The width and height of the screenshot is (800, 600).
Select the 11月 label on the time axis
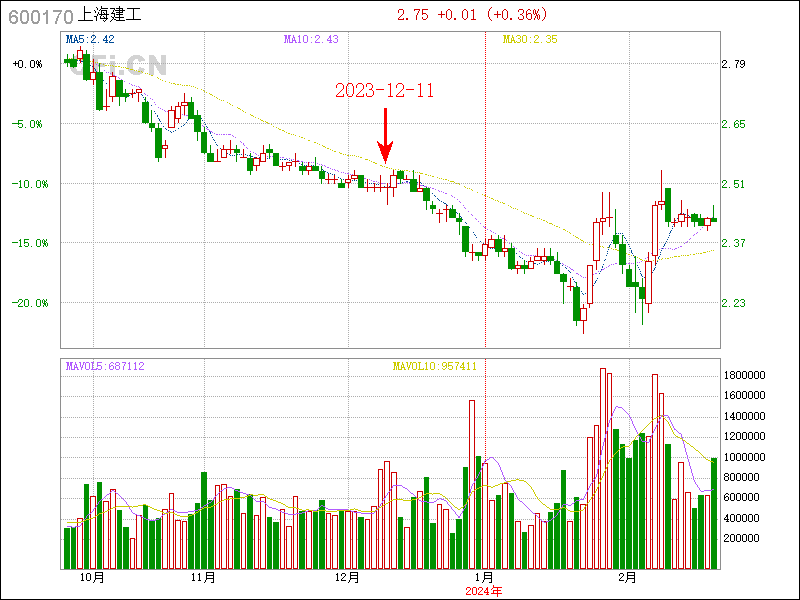coord(203,578)
